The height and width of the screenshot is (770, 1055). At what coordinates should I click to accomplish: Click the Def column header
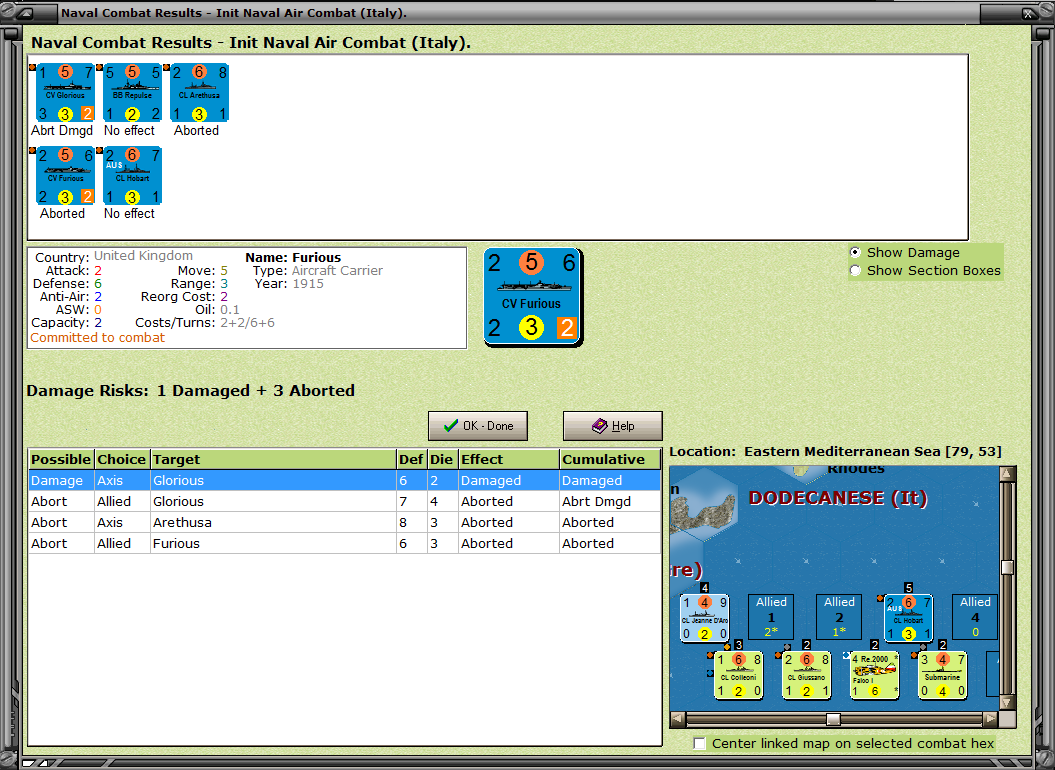coord(411,459)
